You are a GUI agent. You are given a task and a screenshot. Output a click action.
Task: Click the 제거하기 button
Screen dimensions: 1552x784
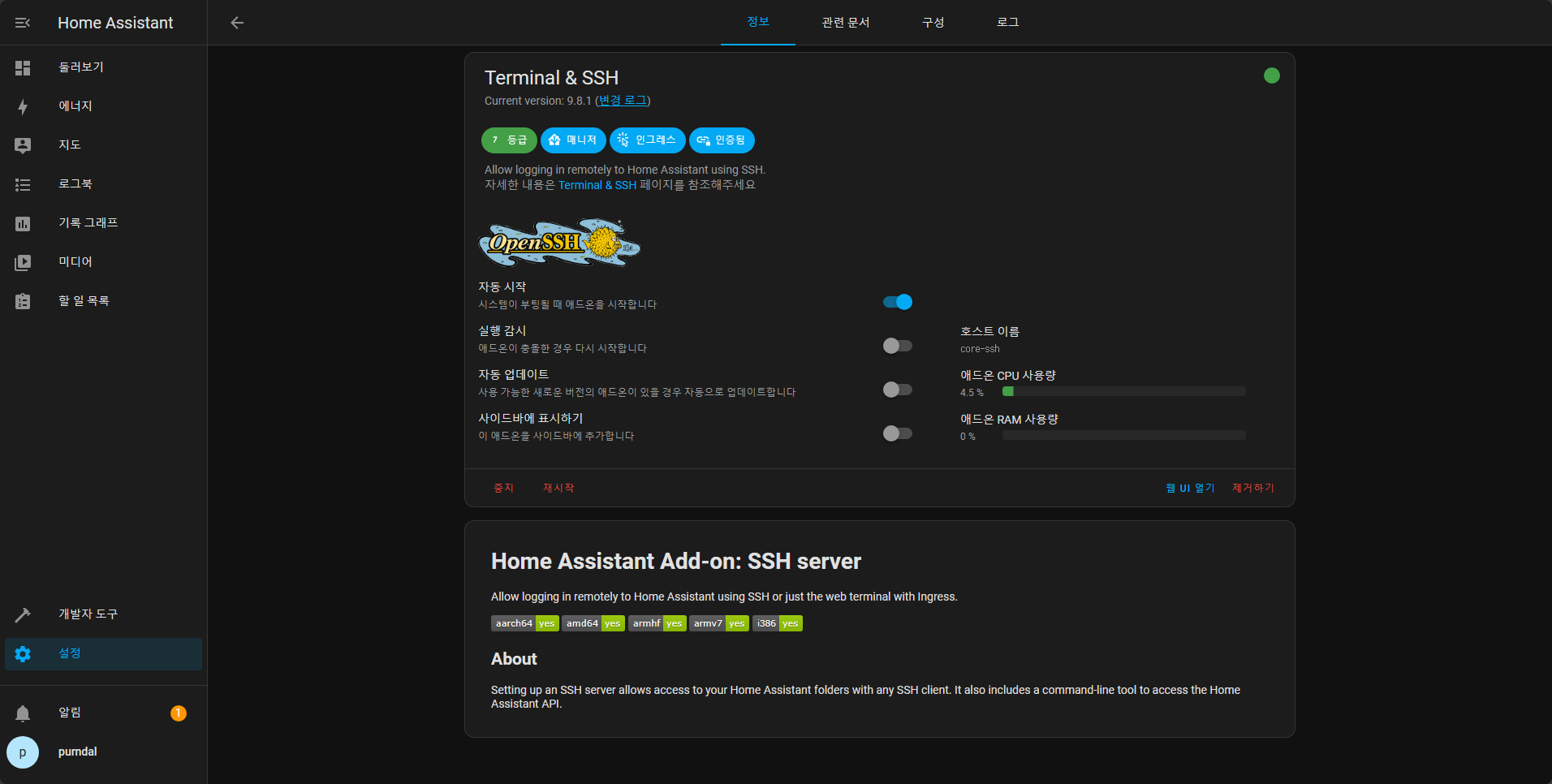[1253, 488]
